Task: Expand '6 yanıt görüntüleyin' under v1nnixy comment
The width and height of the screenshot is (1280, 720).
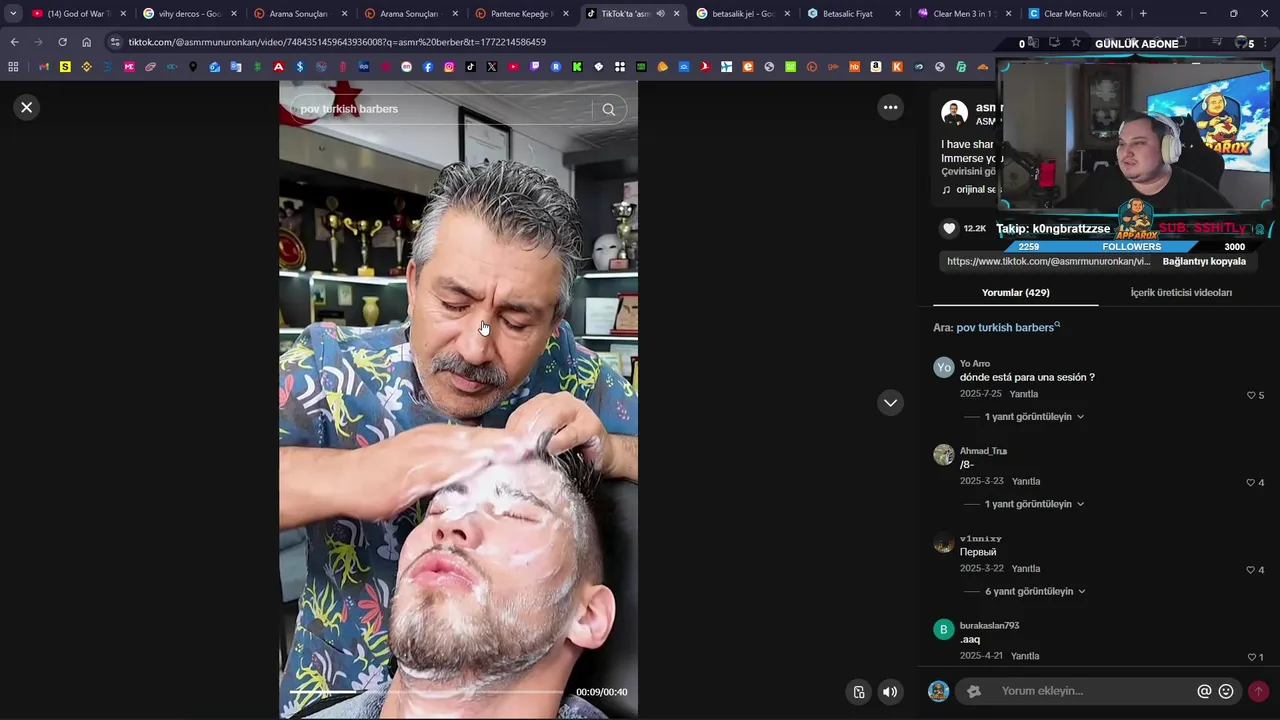Action: tap(1035, 591)
